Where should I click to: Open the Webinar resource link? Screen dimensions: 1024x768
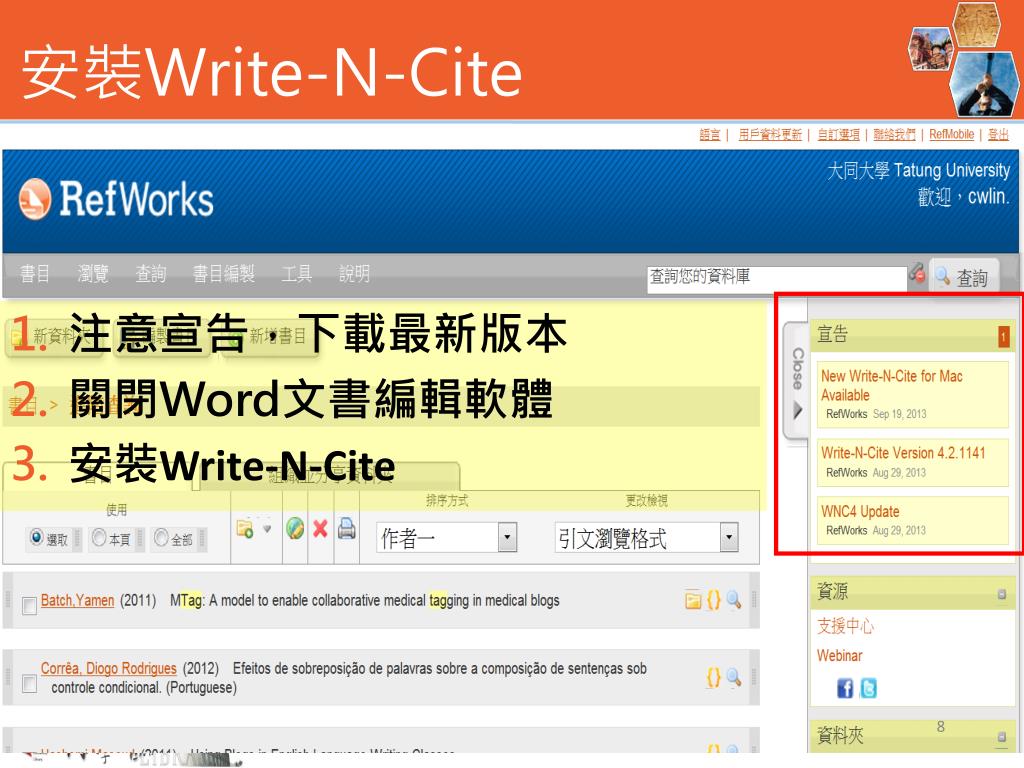(x=839, y=656)
